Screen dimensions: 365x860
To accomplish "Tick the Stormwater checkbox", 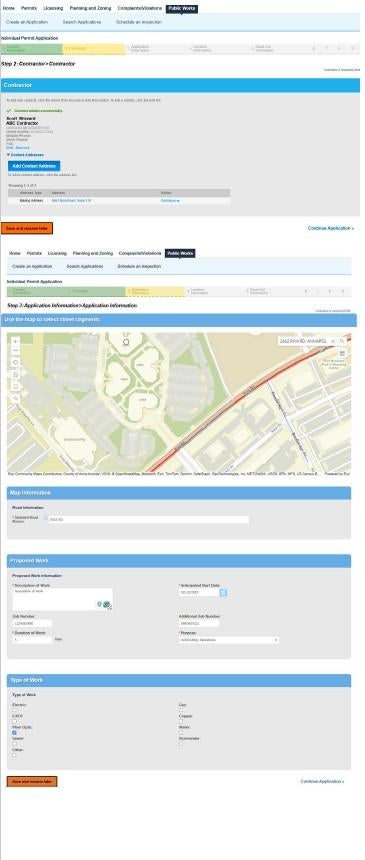I will pyautogui.click(x=181, y=744).
